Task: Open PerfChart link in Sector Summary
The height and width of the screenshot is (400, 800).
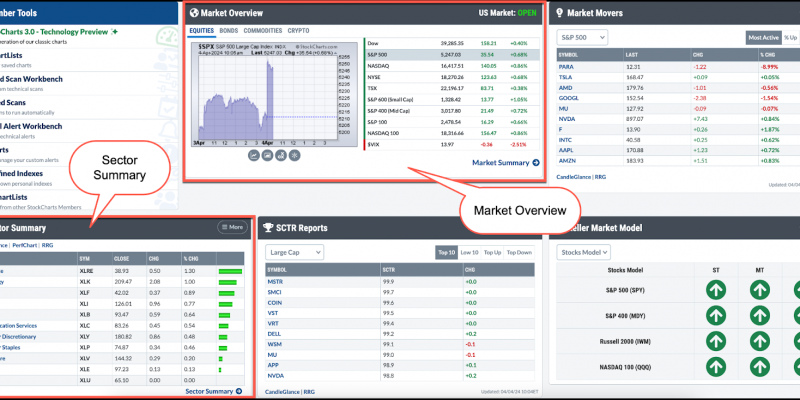Action: [x=24, y=245]
